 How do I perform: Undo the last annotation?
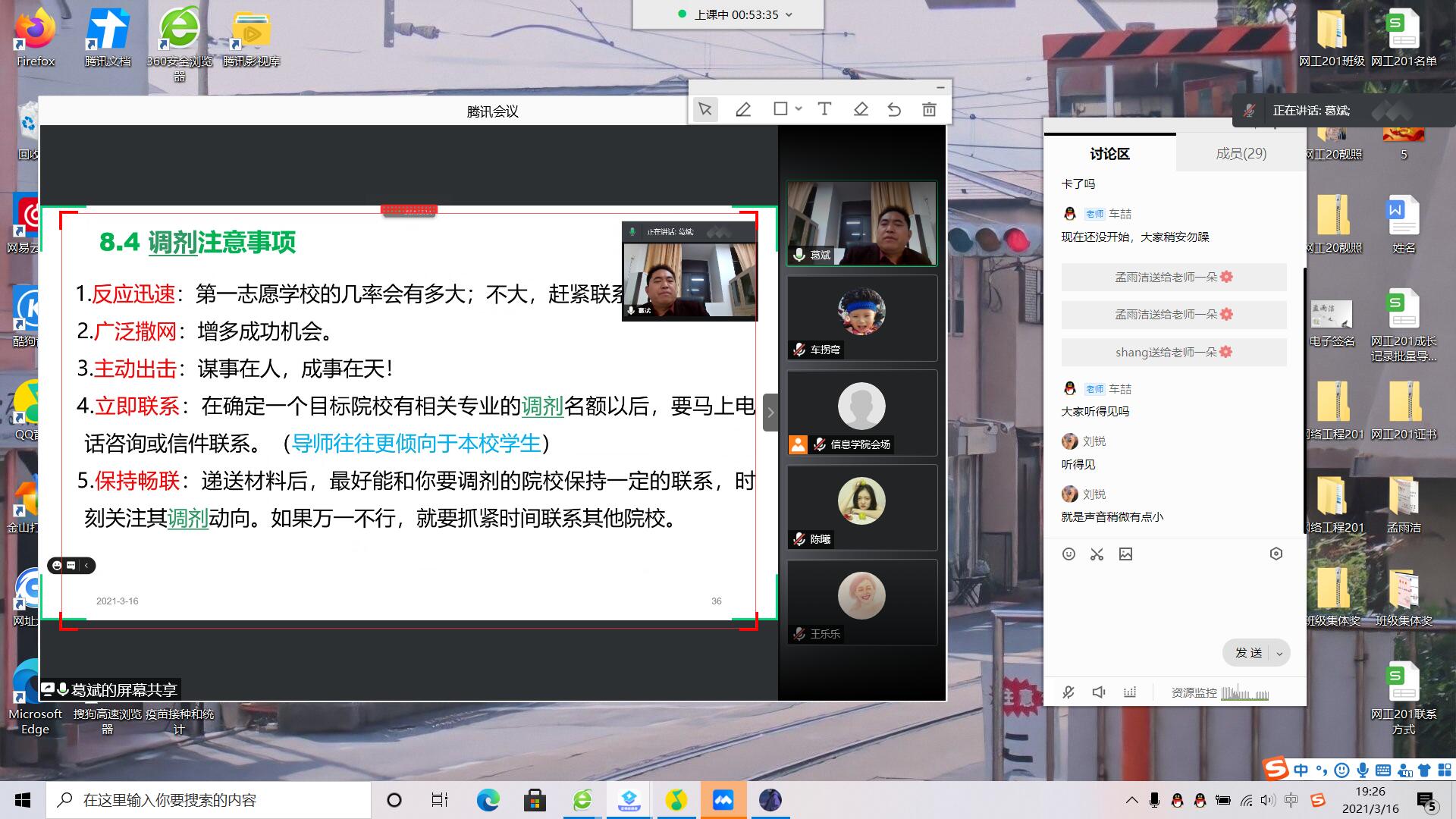[x=895, y=109]
